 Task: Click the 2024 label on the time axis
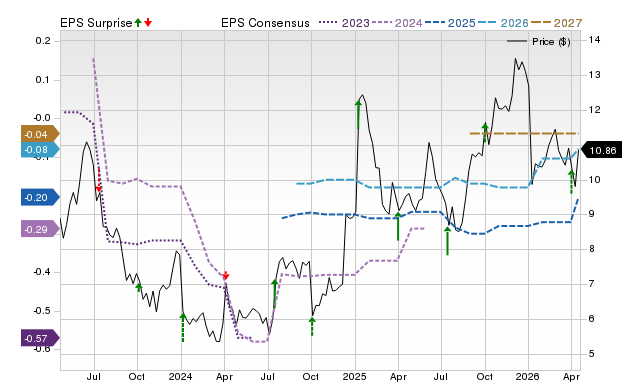coord(180,376)
